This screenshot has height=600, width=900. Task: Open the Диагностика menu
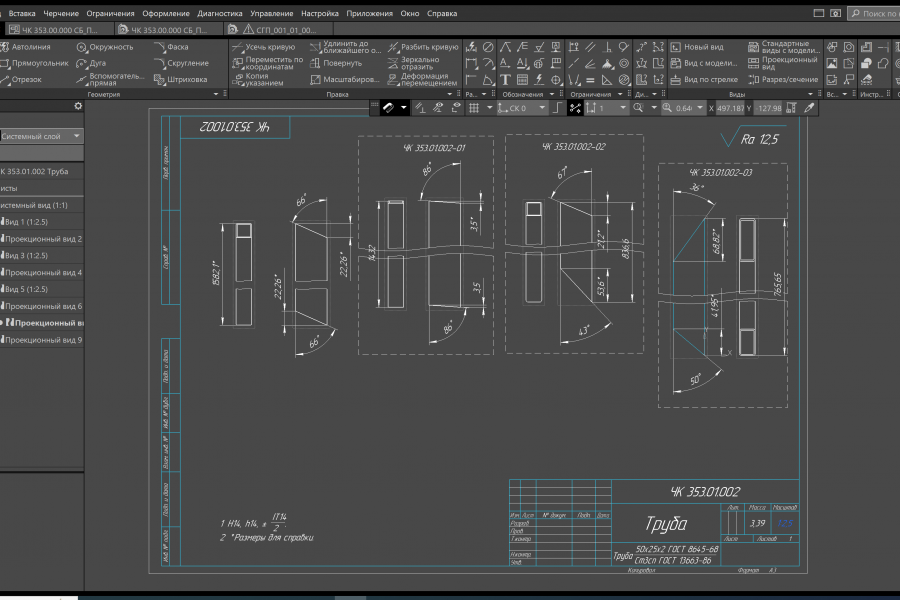220,13
